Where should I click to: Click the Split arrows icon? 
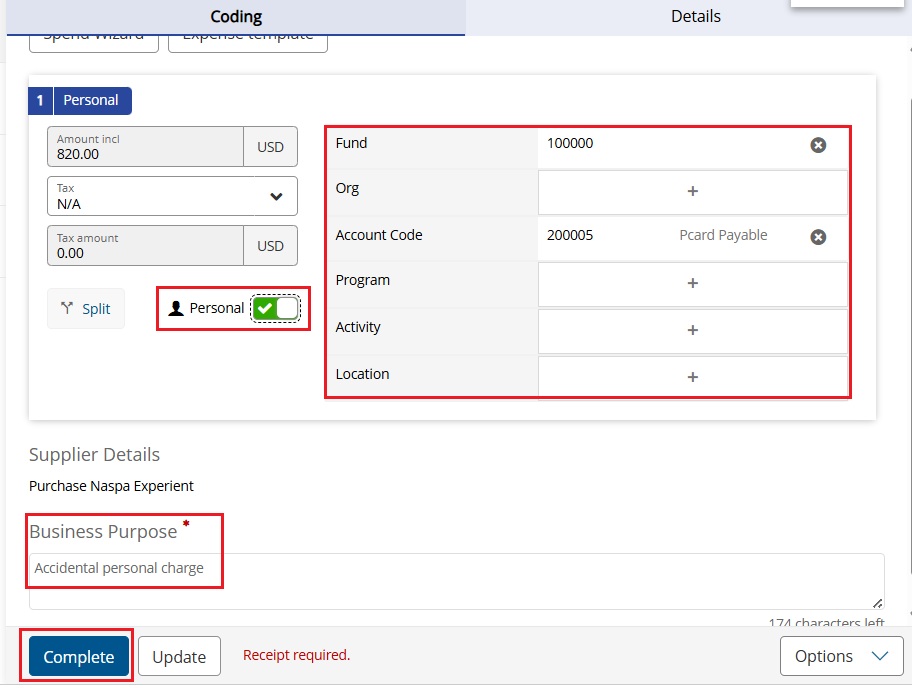[67, 308]
